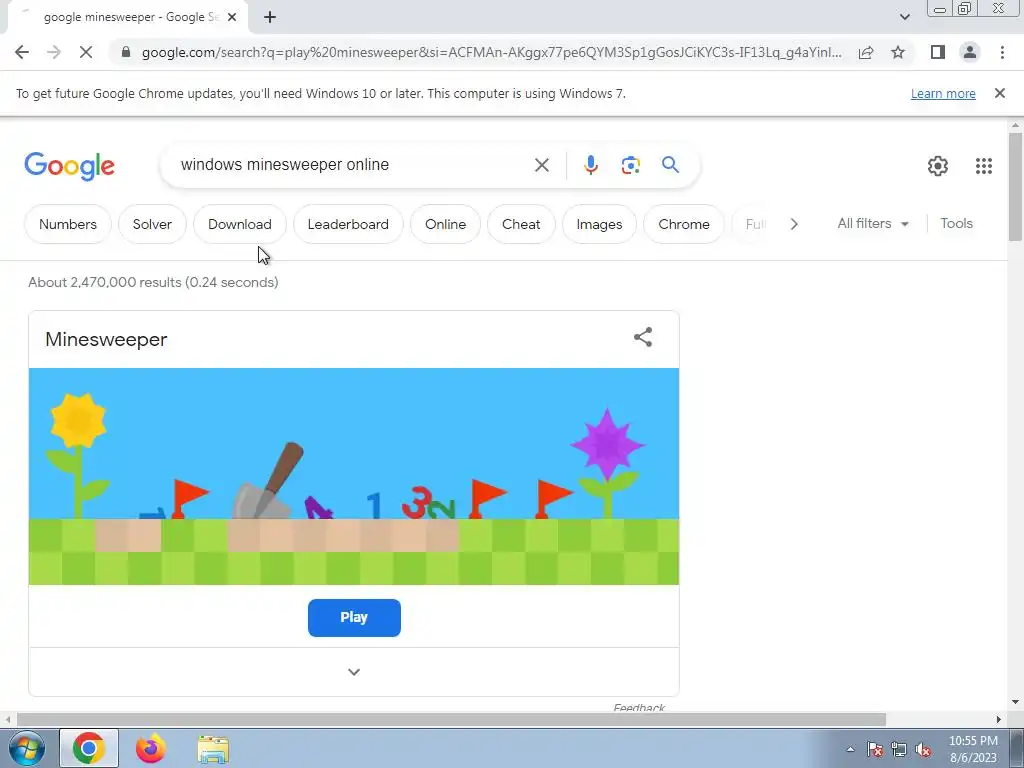Submit search with the magnifier icon
Screen dimensions: 1024x768
(670, 165)
